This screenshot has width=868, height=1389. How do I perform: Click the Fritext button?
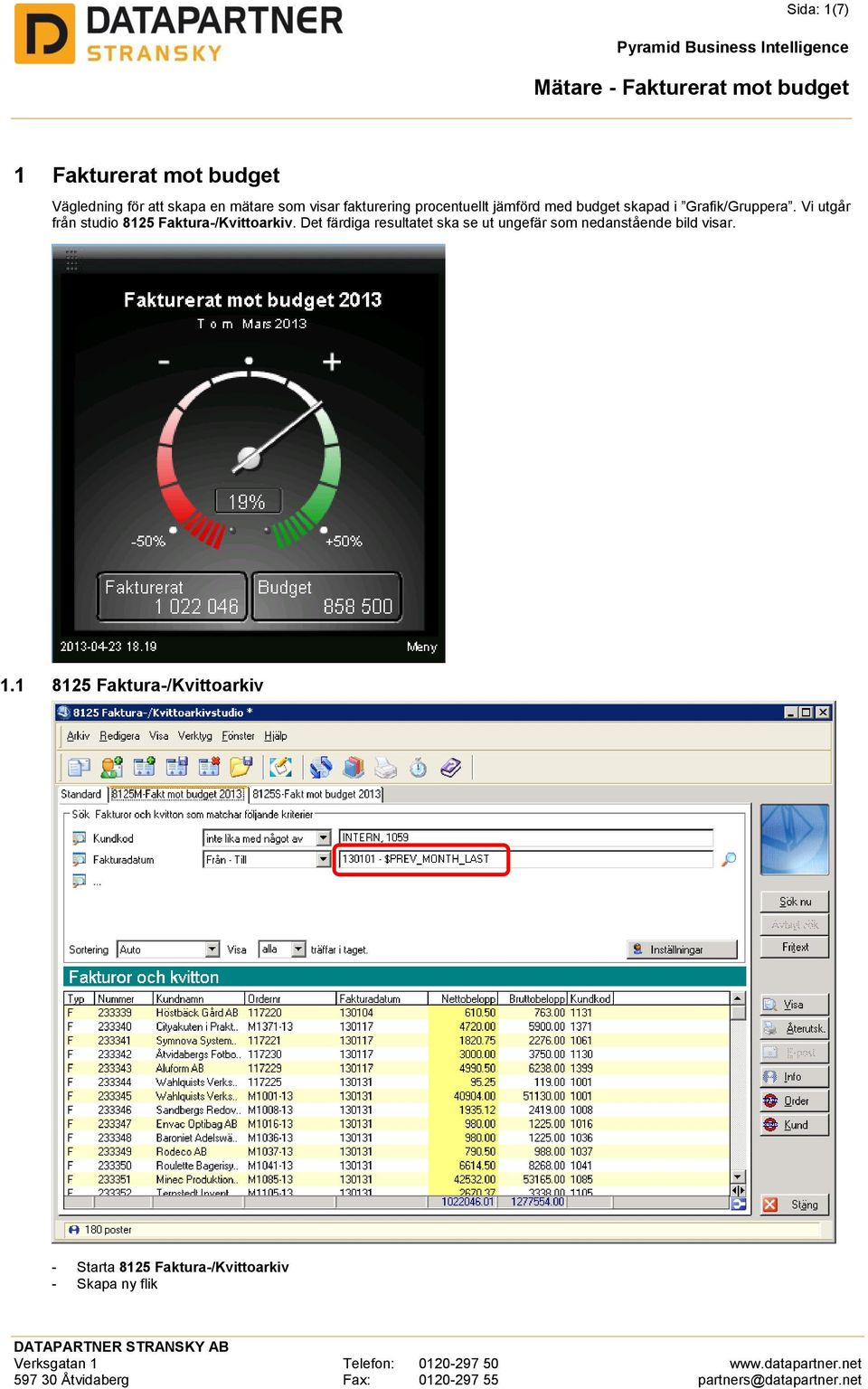pyautogui.click(x=795, y=947)
